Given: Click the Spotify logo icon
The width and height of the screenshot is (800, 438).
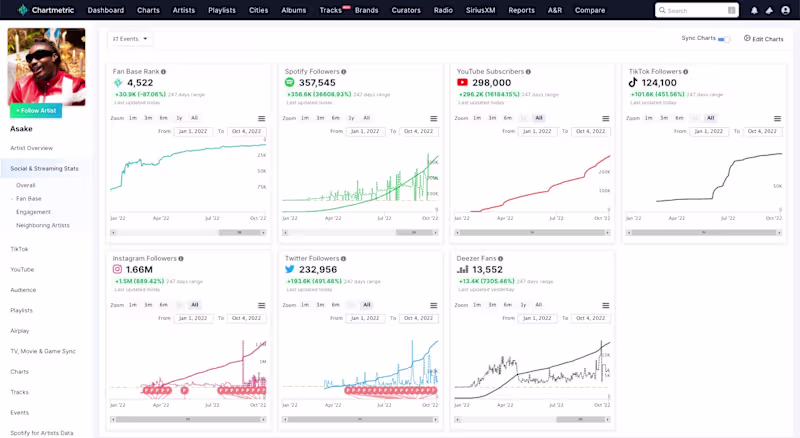Looking at the screenshot, I should click(x=289, y=82).
